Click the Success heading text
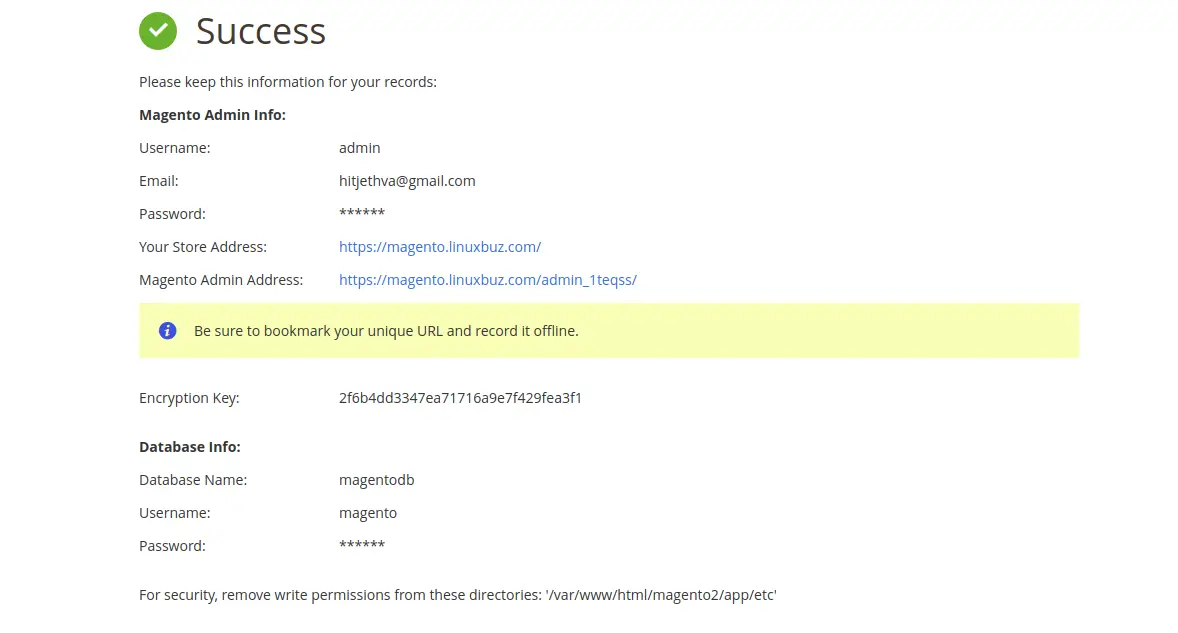The width and height of the screenshot is (1178, 633). [x=261, y=31]
